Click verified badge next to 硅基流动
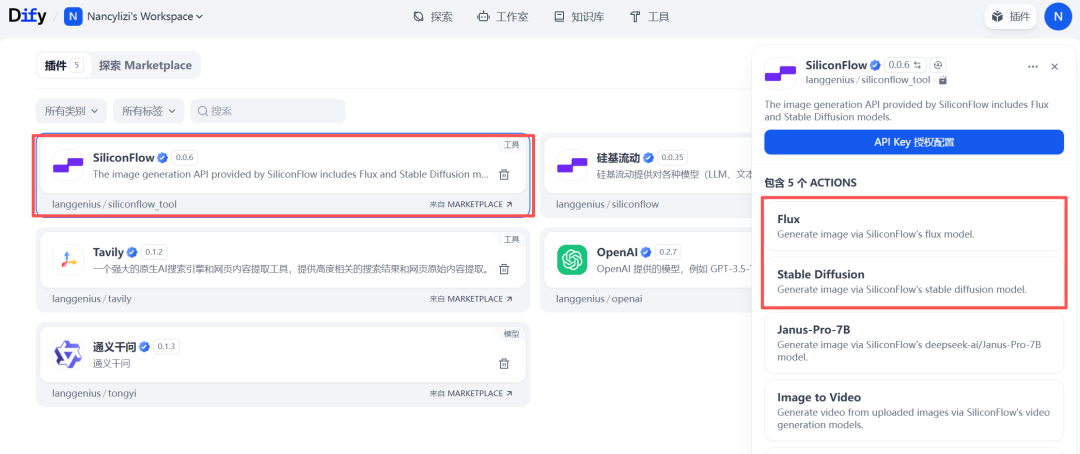This screenshot has width=1080, height=454. coord(649,157)
